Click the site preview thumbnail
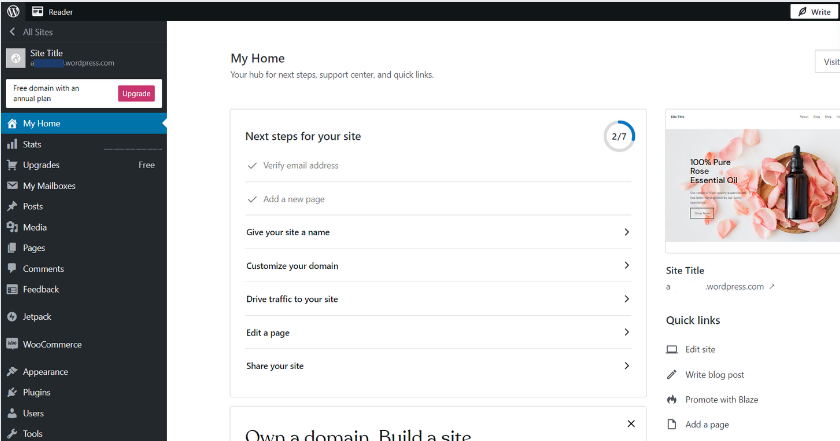This screenshot has width=840, height=441. 752,181
